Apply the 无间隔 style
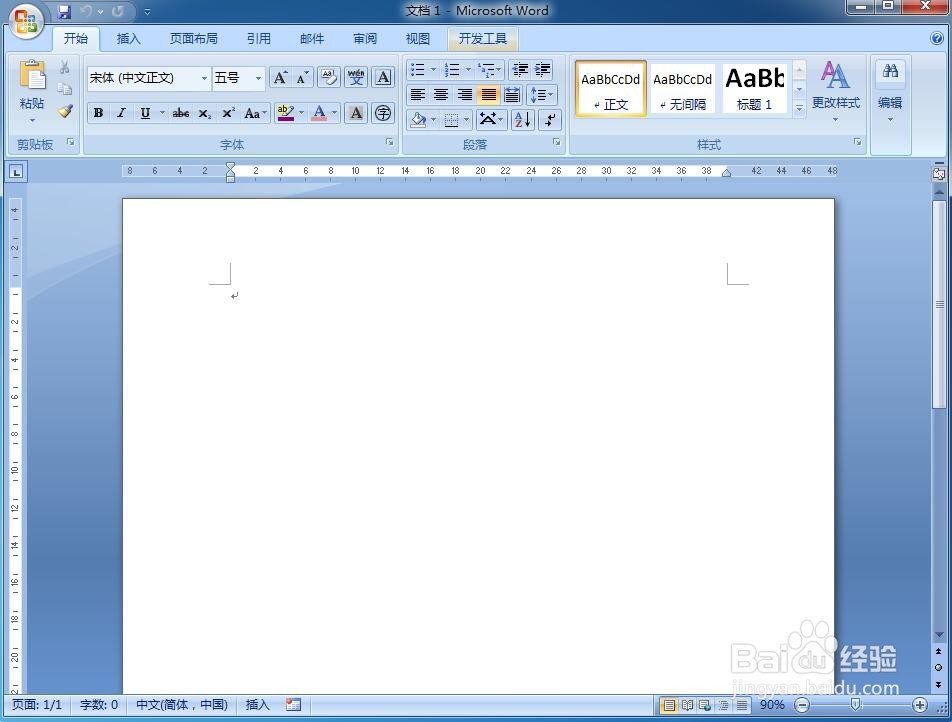Image resolution: width=952 pixels, height=722 pixels. (x=682, y=89)
